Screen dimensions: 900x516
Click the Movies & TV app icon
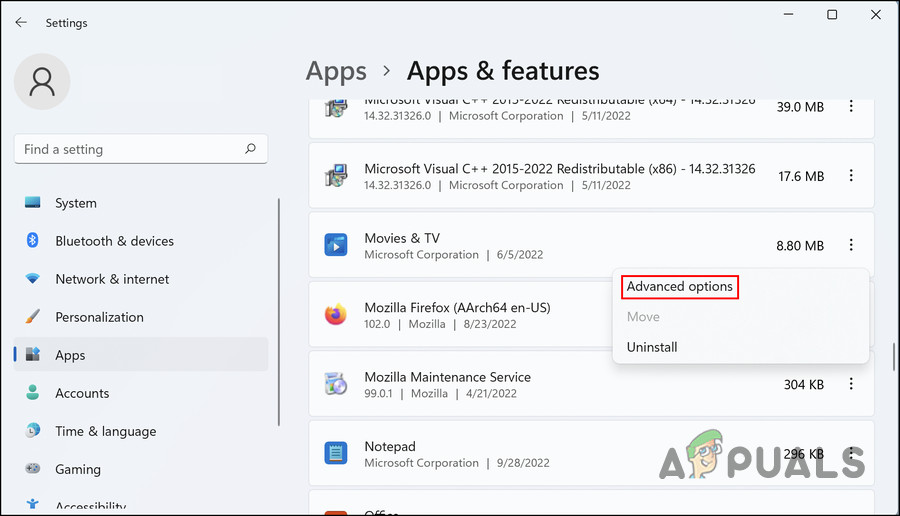(336, 245)
